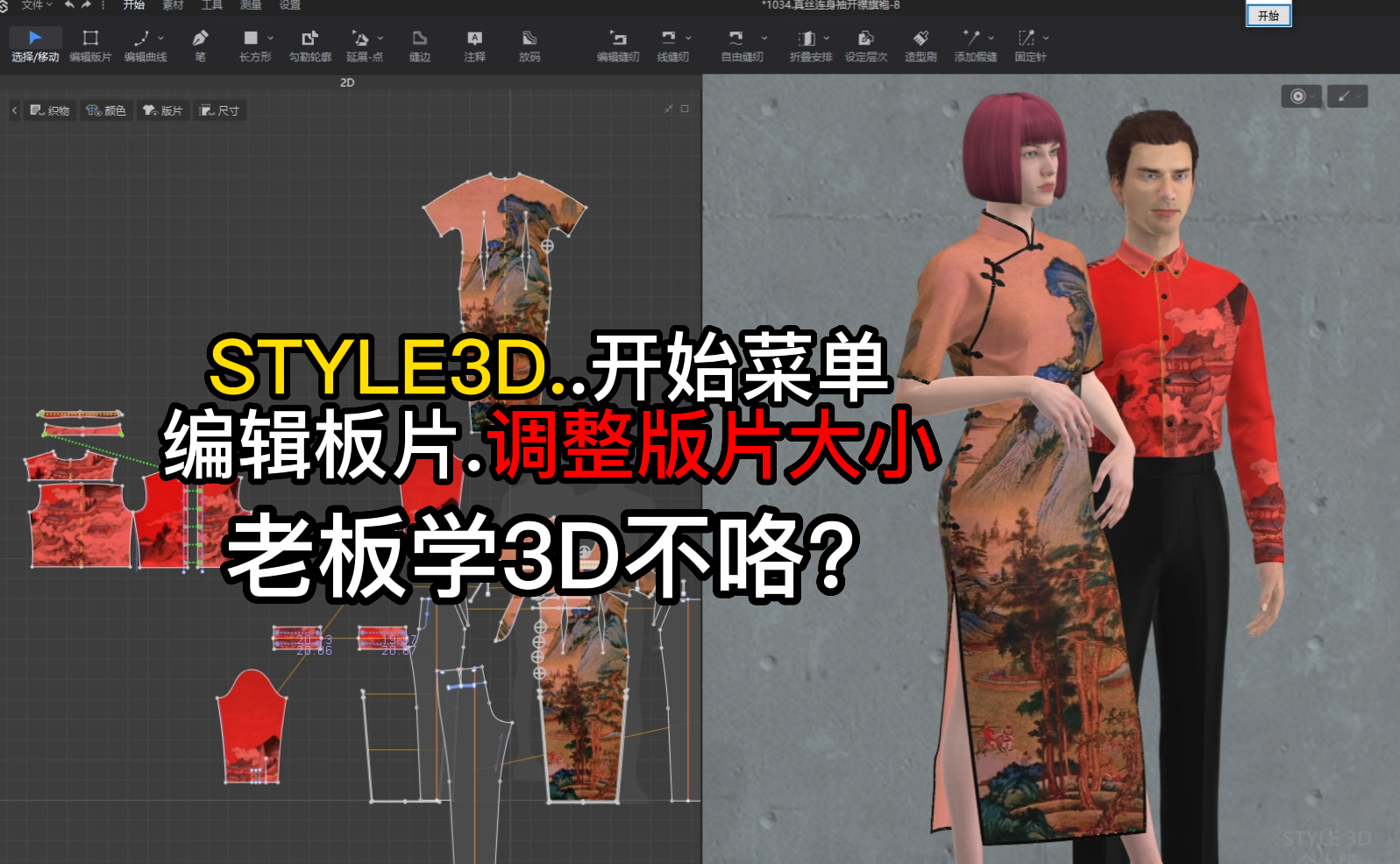Screen dimensions: 1400x864
Task: Select the 添加假缝 (Add Tack) tool
Action: pos(976,46)
